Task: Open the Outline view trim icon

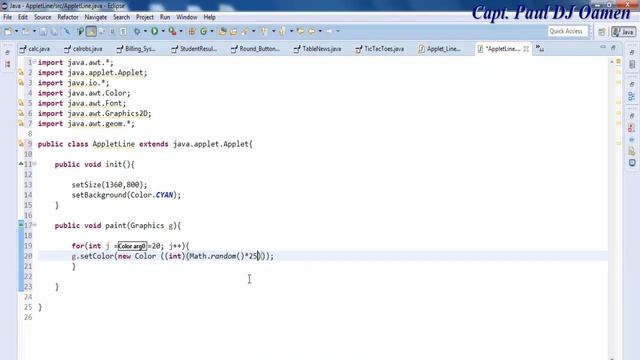Action: tap(632, 96)
